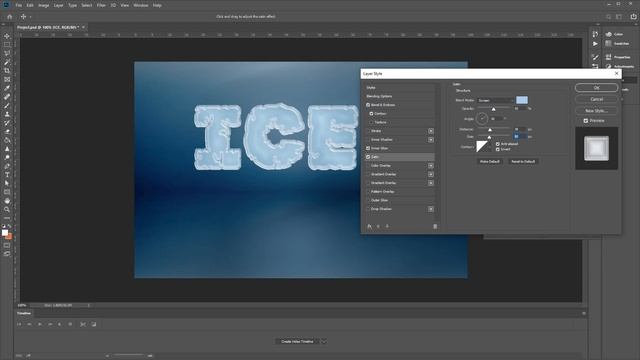640x360 pixels.
Task: Click the Opacity slider handle
Action: 493,109
